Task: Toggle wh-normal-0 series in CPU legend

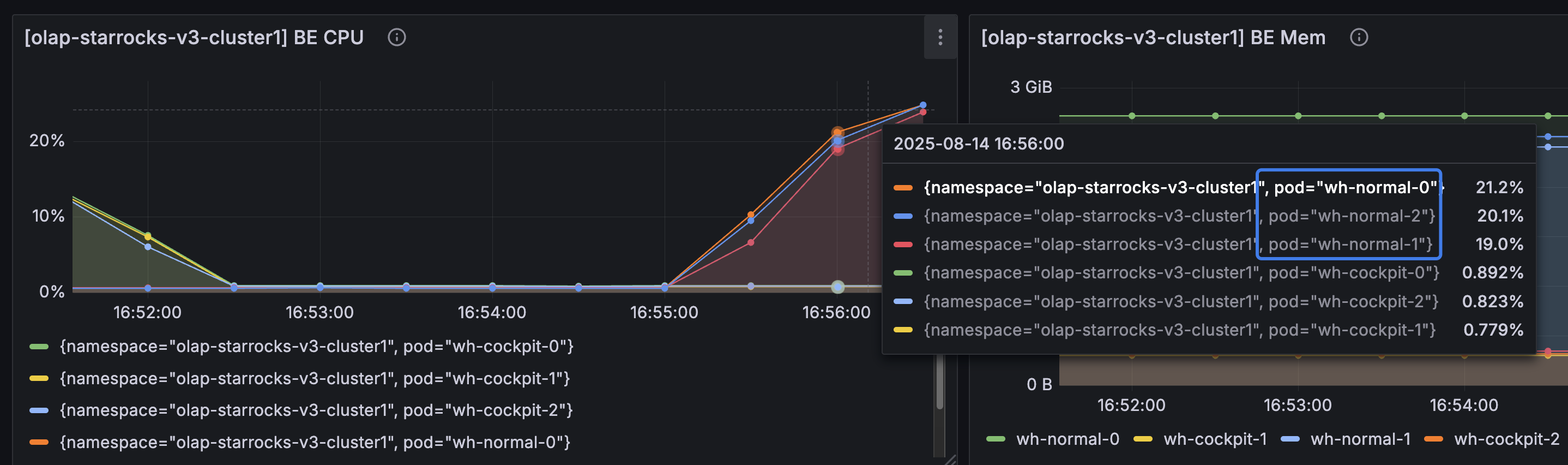Action: click(315, 442)
